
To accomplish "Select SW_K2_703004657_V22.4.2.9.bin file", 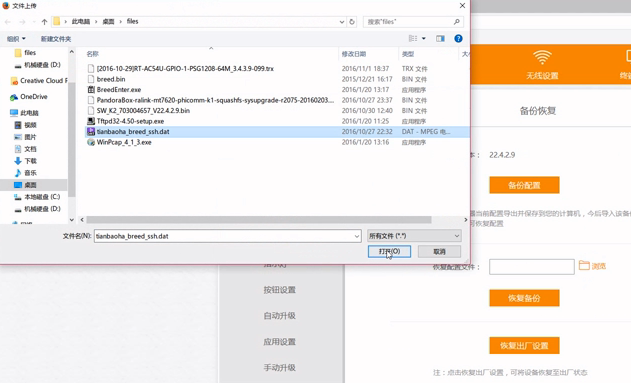I will [143, 111].
